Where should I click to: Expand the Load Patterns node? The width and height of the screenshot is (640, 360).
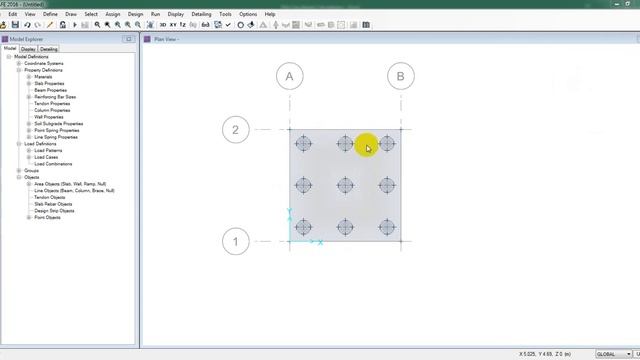[x=29, y=151]
